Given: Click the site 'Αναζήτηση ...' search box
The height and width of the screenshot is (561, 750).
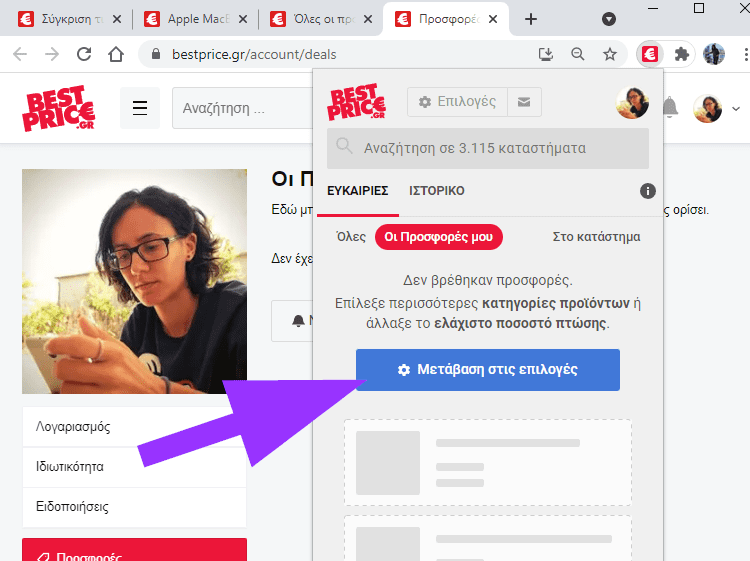Looking at the screenshot, I should click(243, 108).
